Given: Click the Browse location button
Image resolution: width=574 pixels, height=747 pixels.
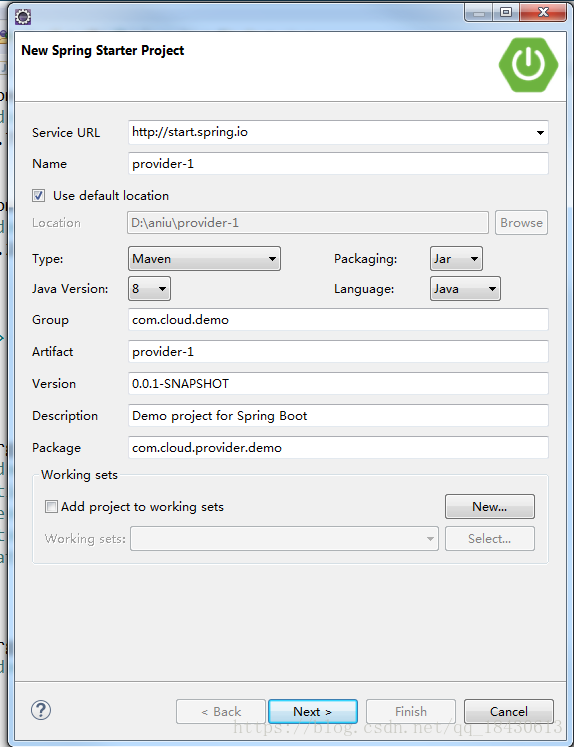Looking at the screenshot, I should click(521, 223).
